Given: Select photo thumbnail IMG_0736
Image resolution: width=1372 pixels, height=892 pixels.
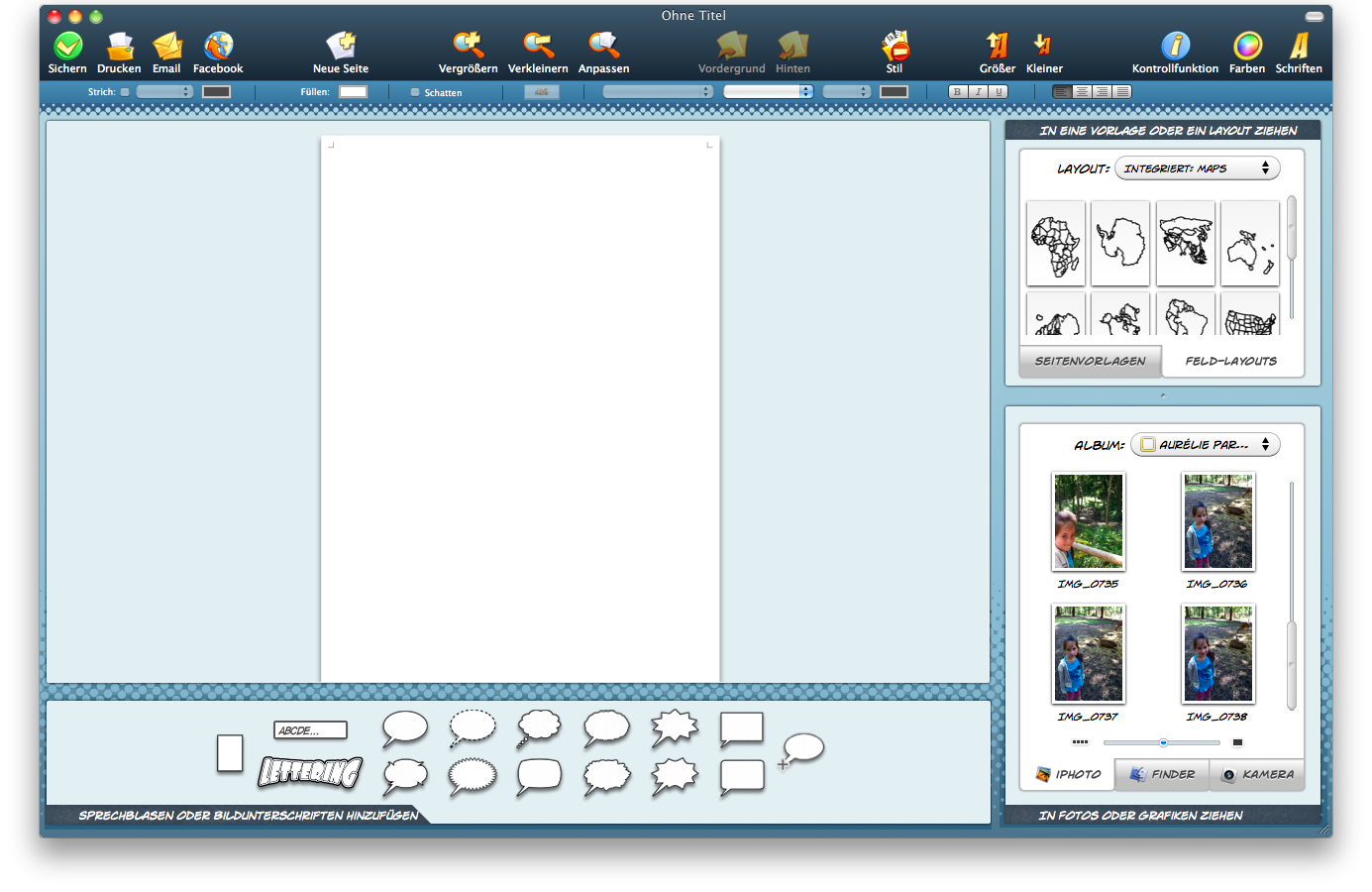Looking at the screenshot, I should 1217,521.
